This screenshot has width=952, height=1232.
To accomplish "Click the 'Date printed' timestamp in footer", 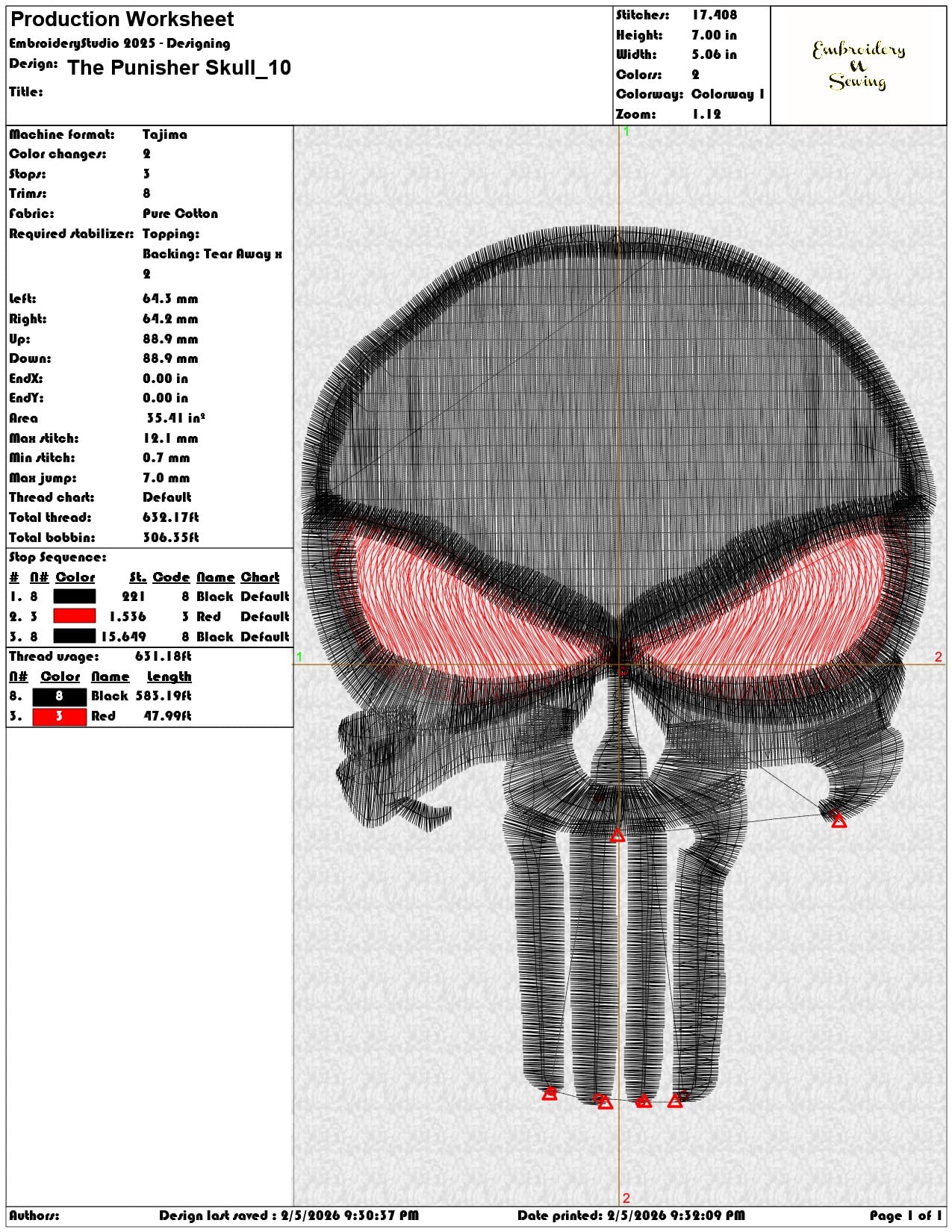I will coord(631,1216).
